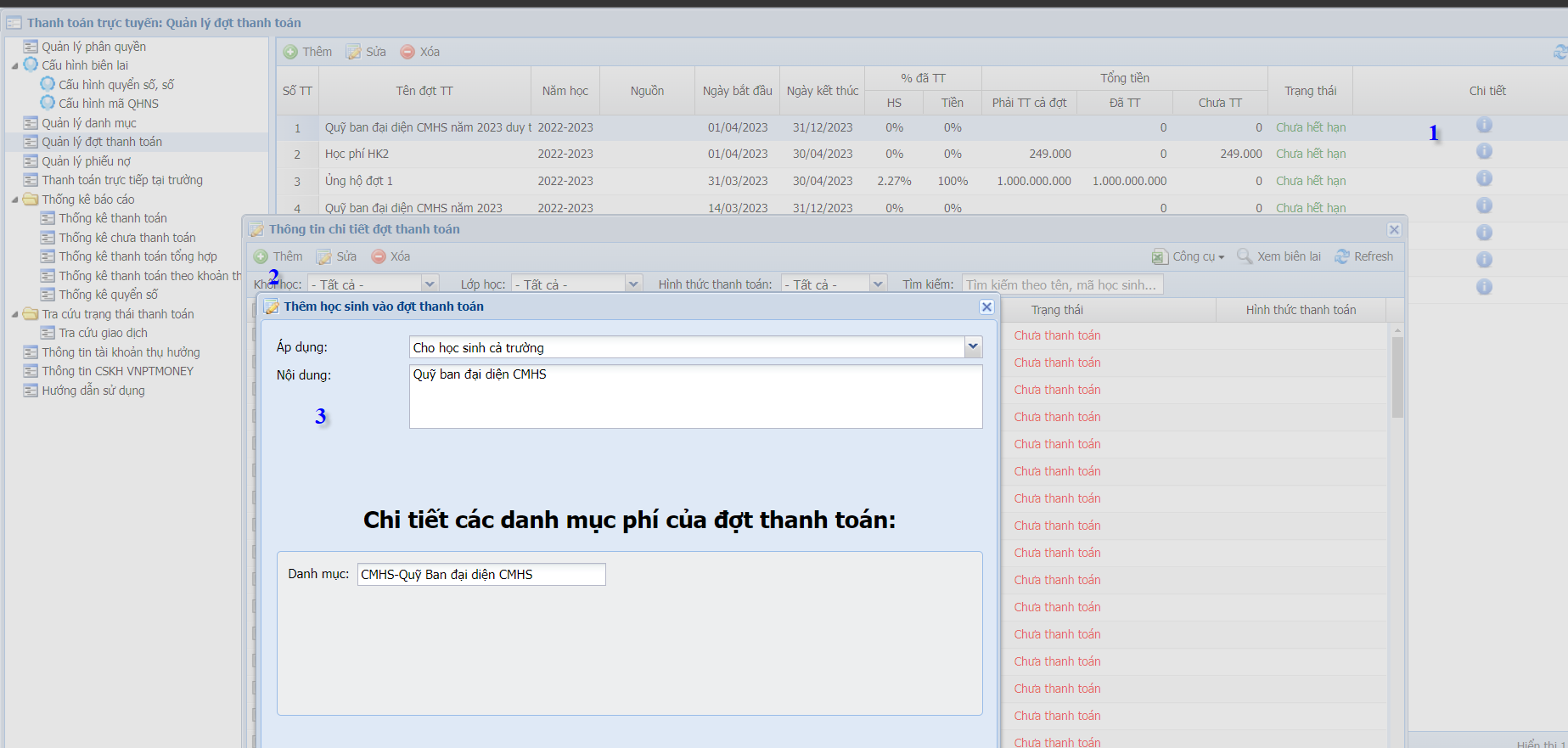1568x748 pixels.
Task: Open the Lớp học filter dropdown
Action: [x=632, y=284]
